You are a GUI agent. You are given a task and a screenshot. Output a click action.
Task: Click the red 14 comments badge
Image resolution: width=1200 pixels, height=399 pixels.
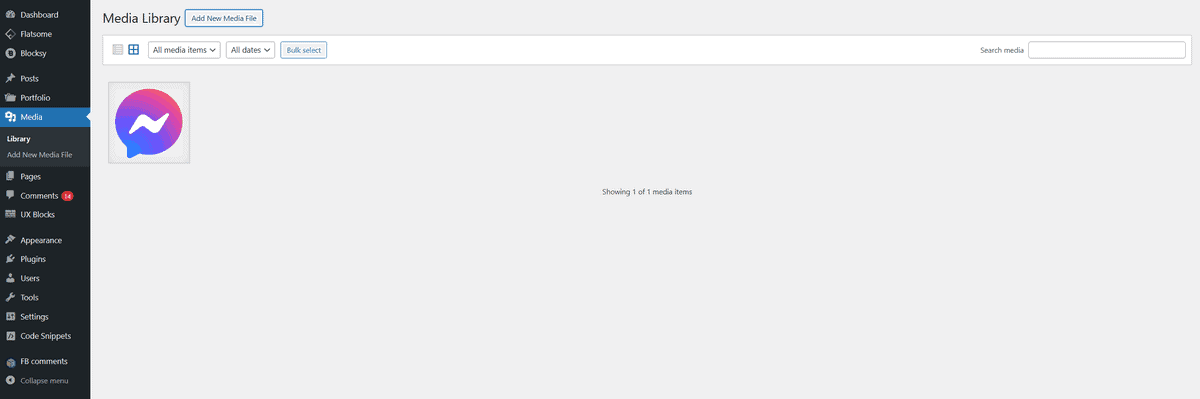coord(68,196)
